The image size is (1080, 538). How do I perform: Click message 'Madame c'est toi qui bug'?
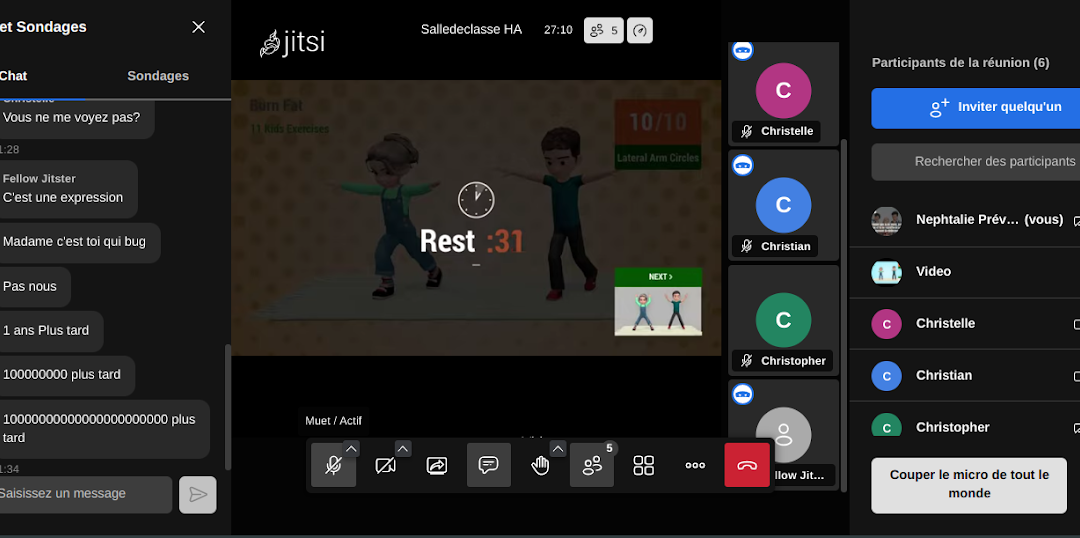coord(74,242)
